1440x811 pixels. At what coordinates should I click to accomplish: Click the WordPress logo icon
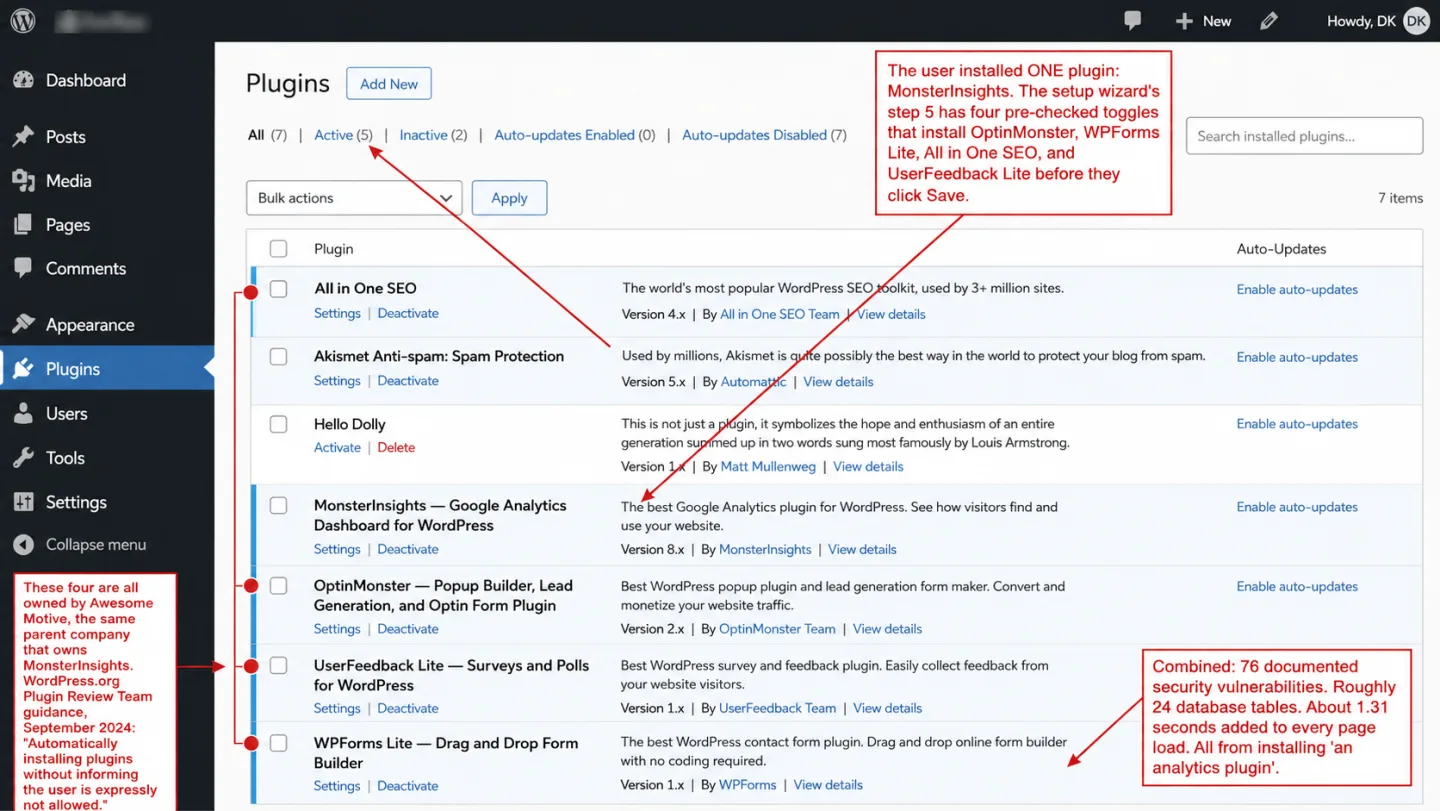coord(23,20)
